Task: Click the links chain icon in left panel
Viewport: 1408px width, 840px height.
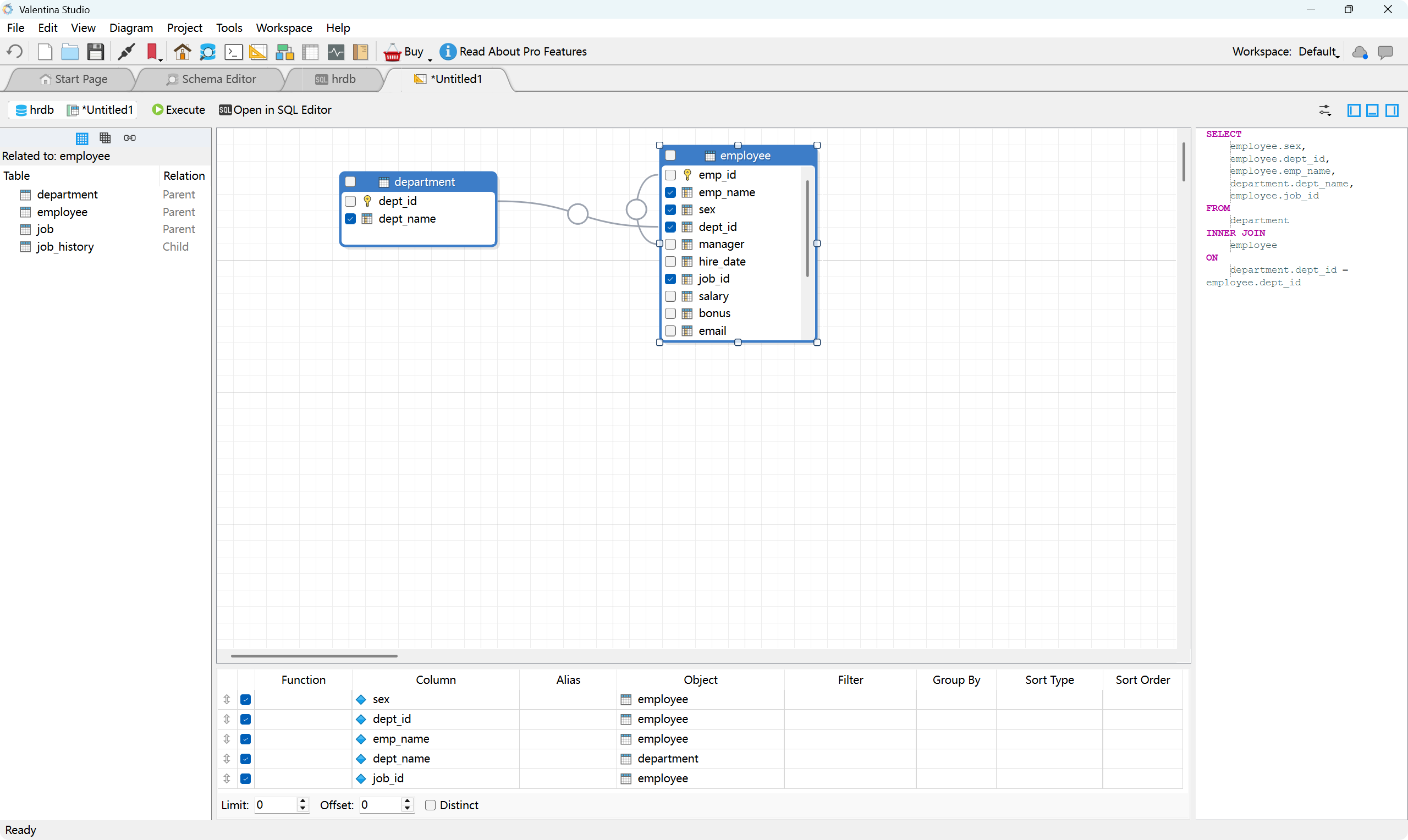Action: [x=130, y=137]
